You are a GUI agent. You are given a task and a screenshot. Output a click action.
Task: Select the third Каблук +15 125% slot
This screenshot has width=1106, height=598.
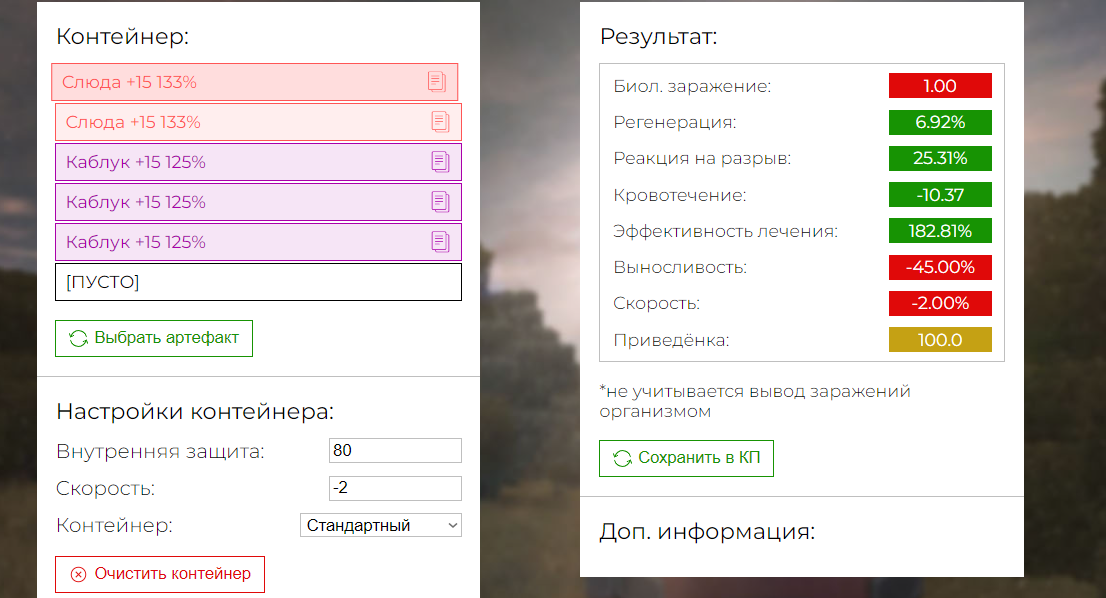tap(258, 242)
